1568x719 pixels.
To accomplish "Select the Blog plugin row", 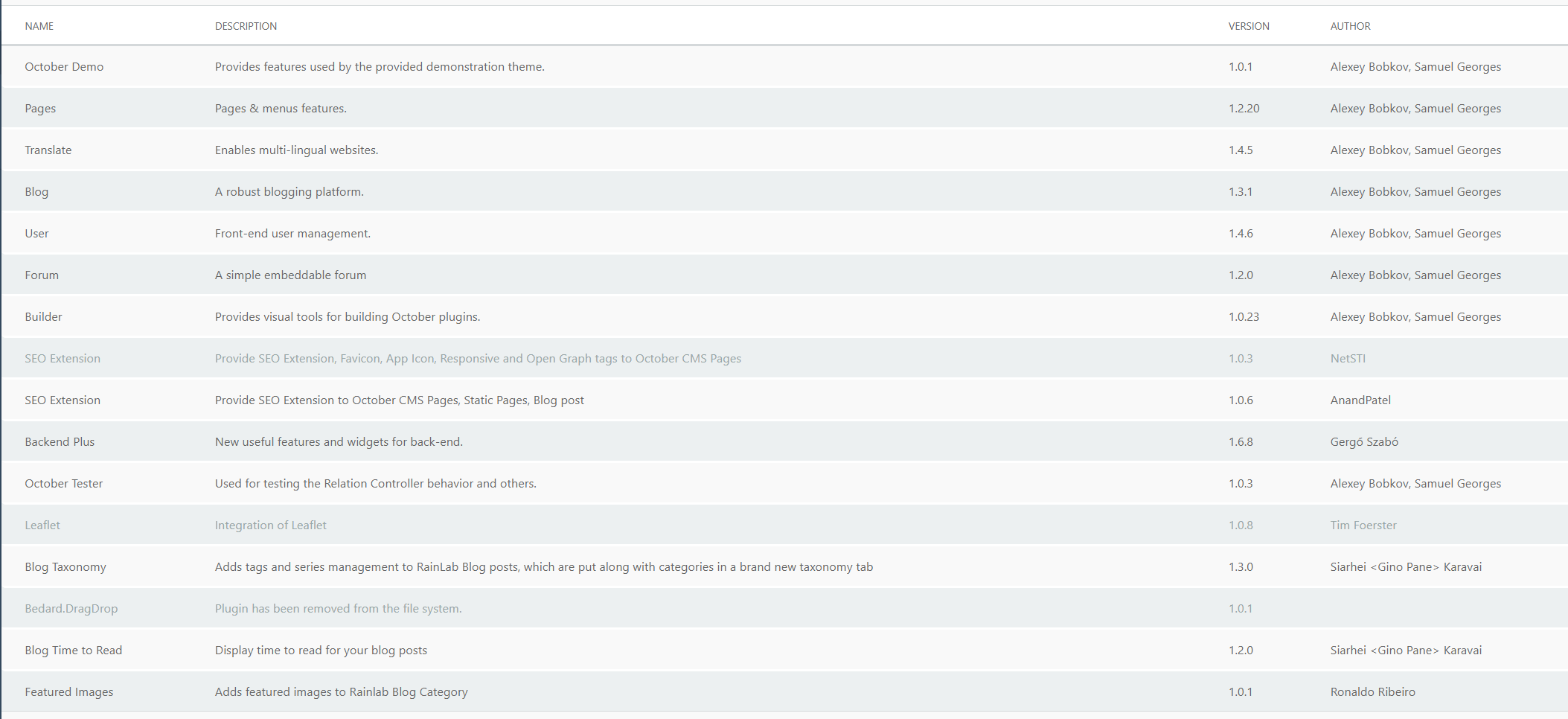I will (36, 191).
